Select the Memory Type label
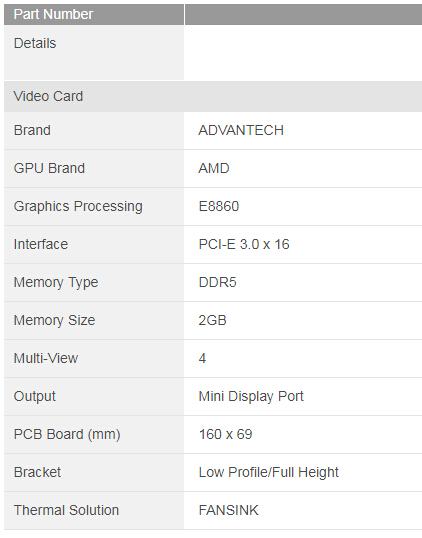Image resolution: width=422 pixels, height=538 pixels. (56, 283)
